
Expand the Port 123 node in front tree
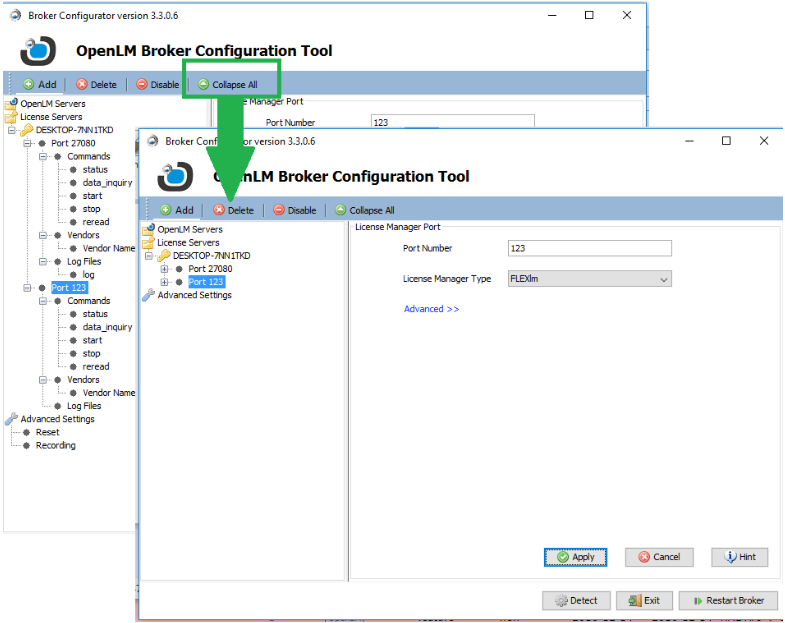coord(164,282)
